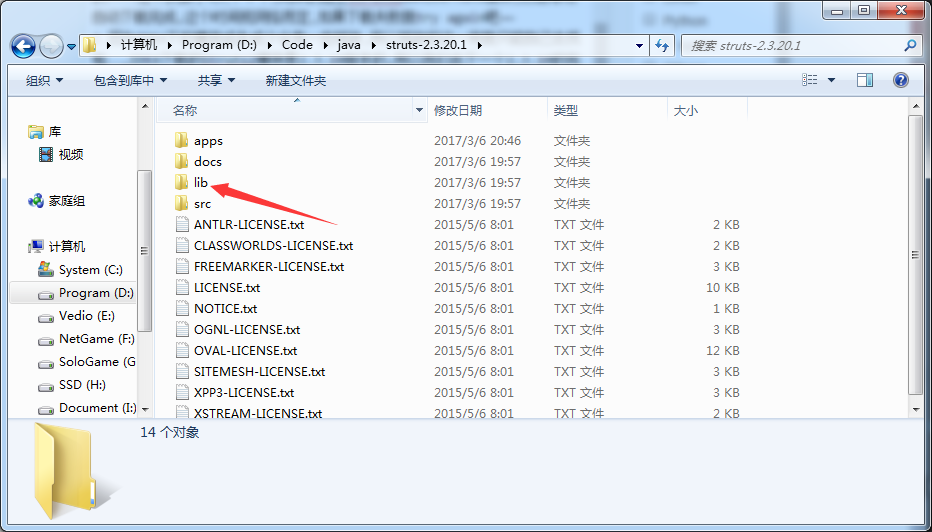Select 家庭组 in navigation pane

point(66,201)
